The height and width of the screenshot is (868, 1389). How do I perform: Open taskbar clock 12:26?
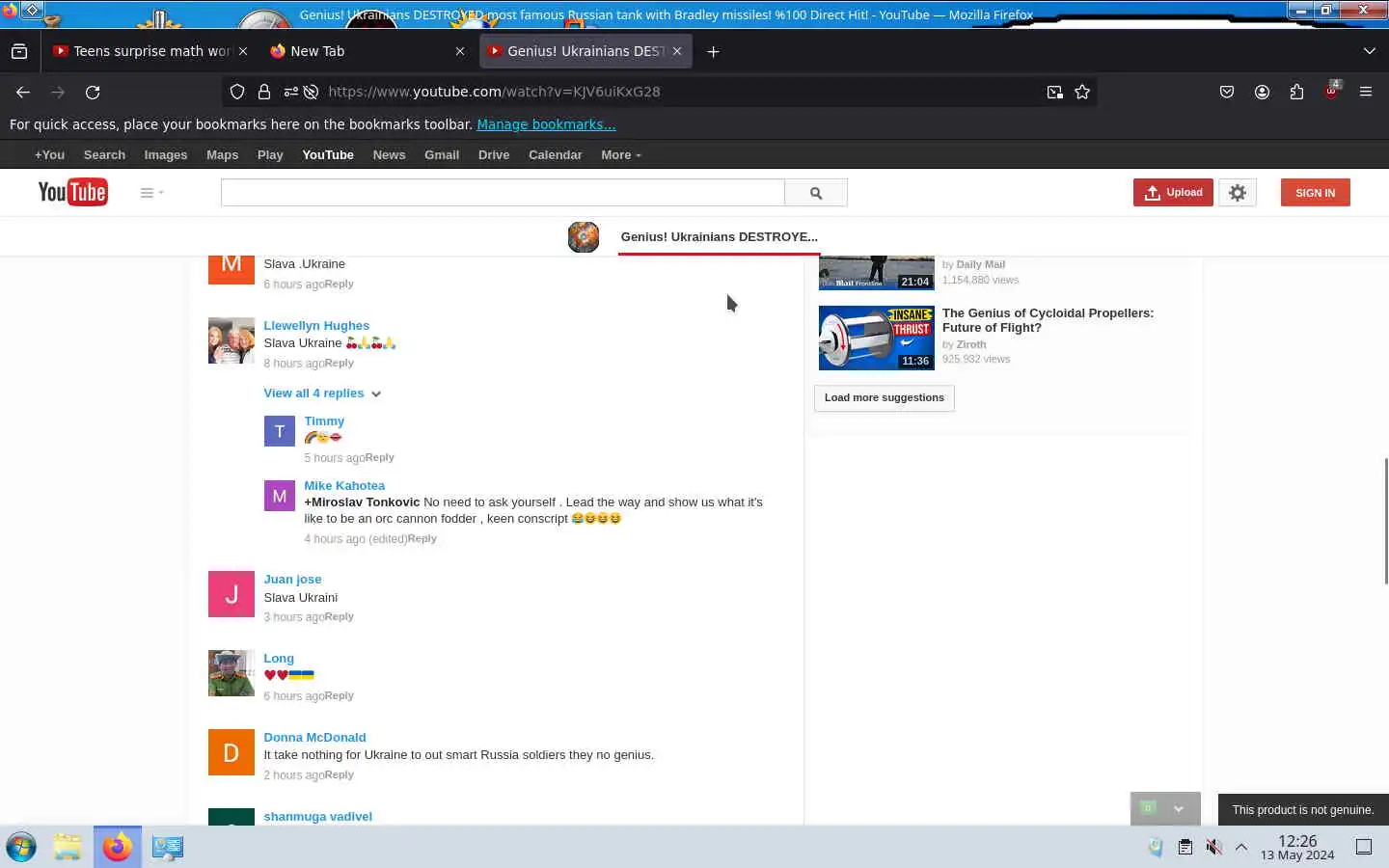point(1297,847)
